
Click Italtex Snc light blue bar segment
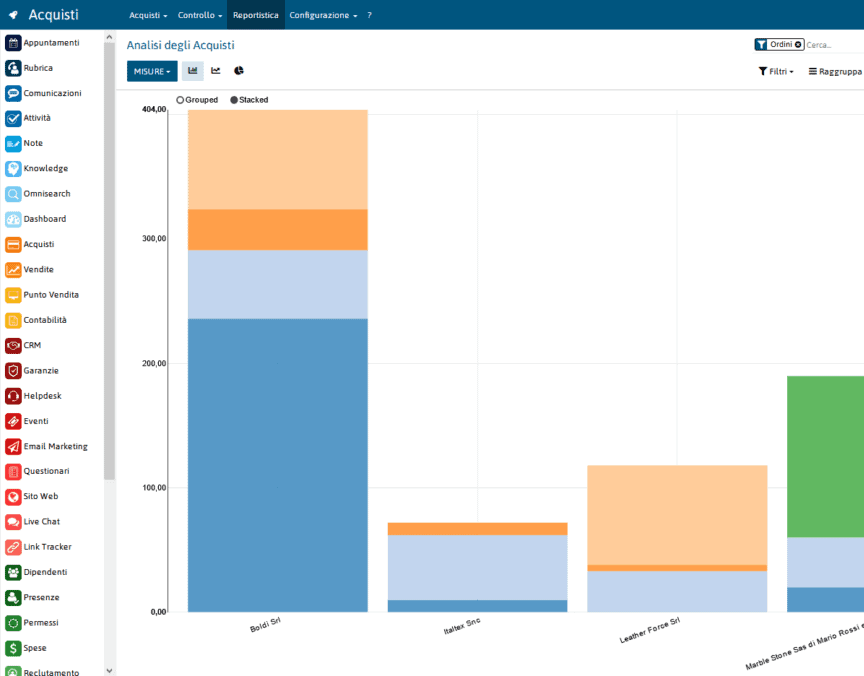point(478,567)
